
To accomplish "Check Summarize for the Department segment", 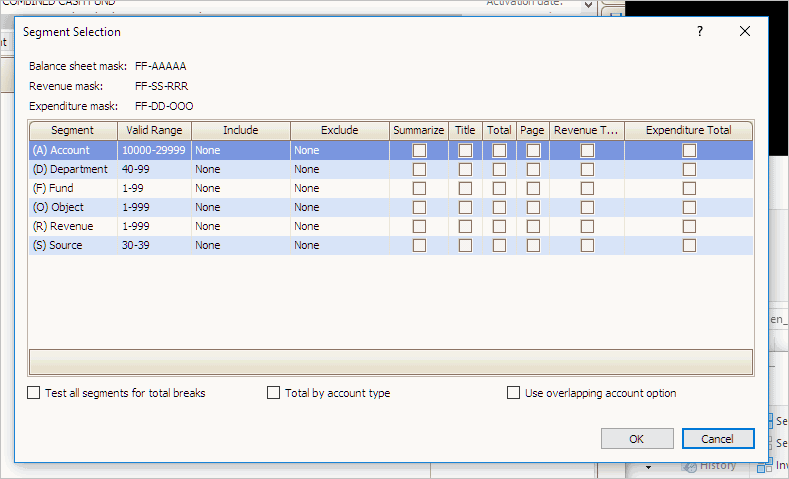I will pyautogui.click(x=419, y=170).
